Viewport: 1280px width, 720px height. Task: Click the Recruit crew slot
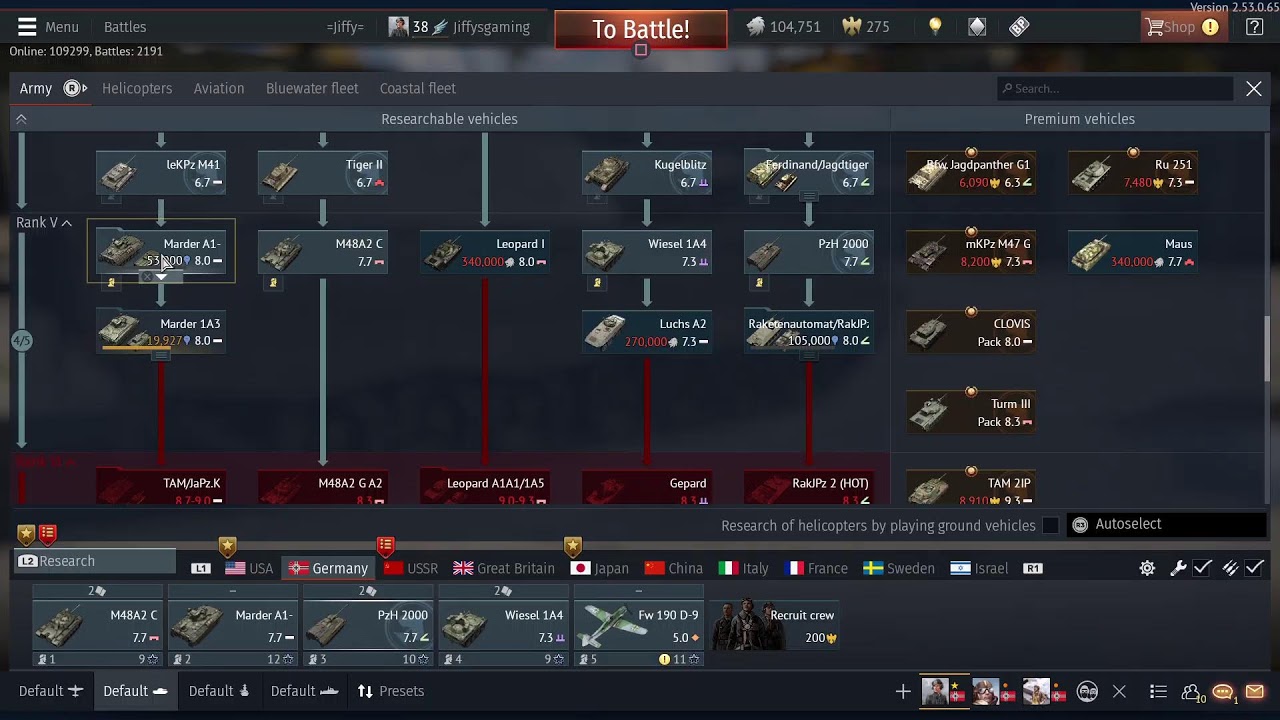click(x=775, y=626)
